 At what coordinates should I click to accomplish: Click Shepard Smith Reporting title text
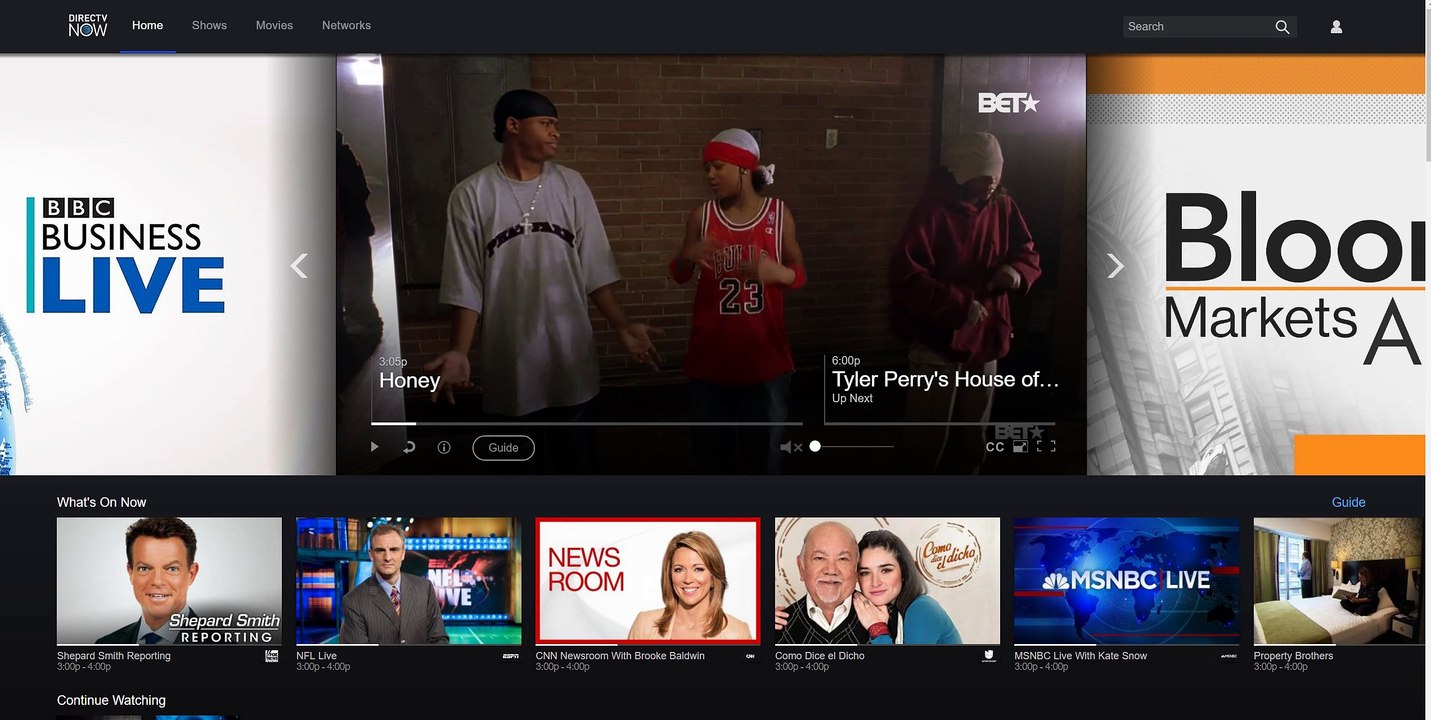tap(114, 656)
